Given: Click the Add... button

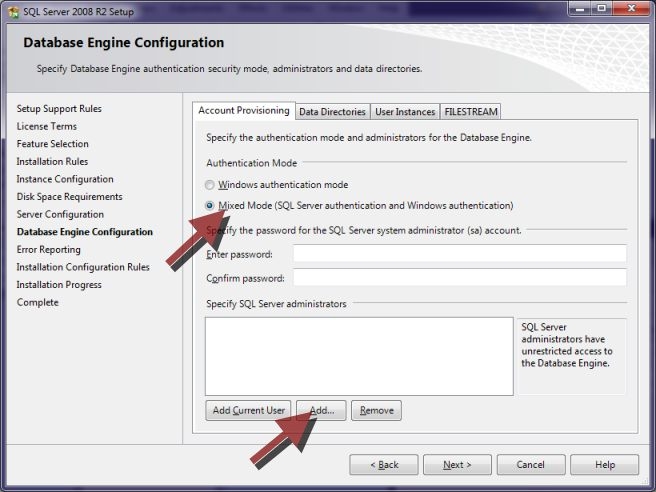Looking at the screenshot, I should [x=321, y=410].
